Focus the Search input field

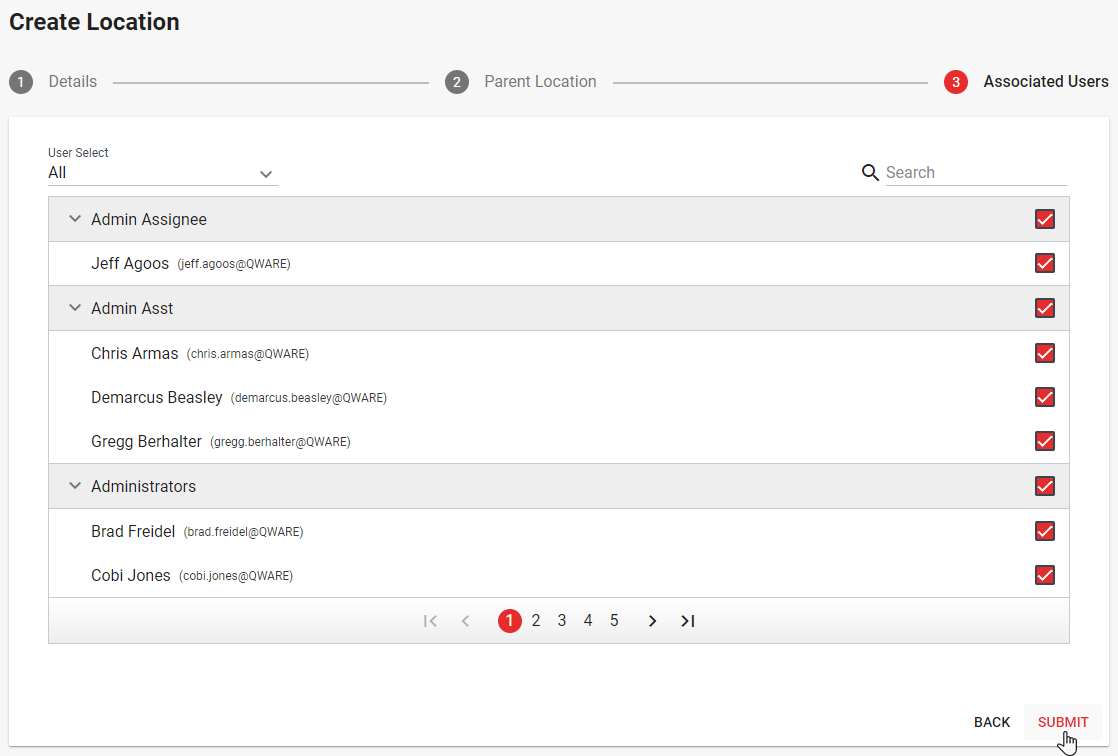[976, 173]
